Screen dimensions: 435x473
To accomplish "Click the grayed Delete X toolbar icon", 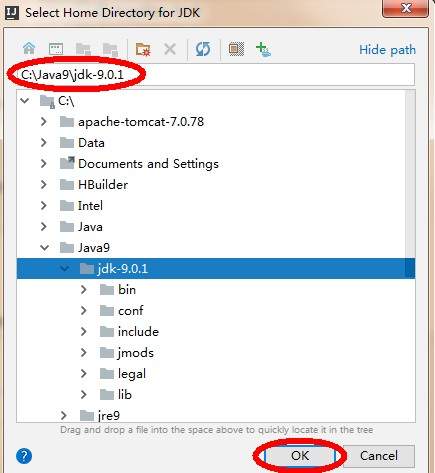I will (x=170, y=50).
